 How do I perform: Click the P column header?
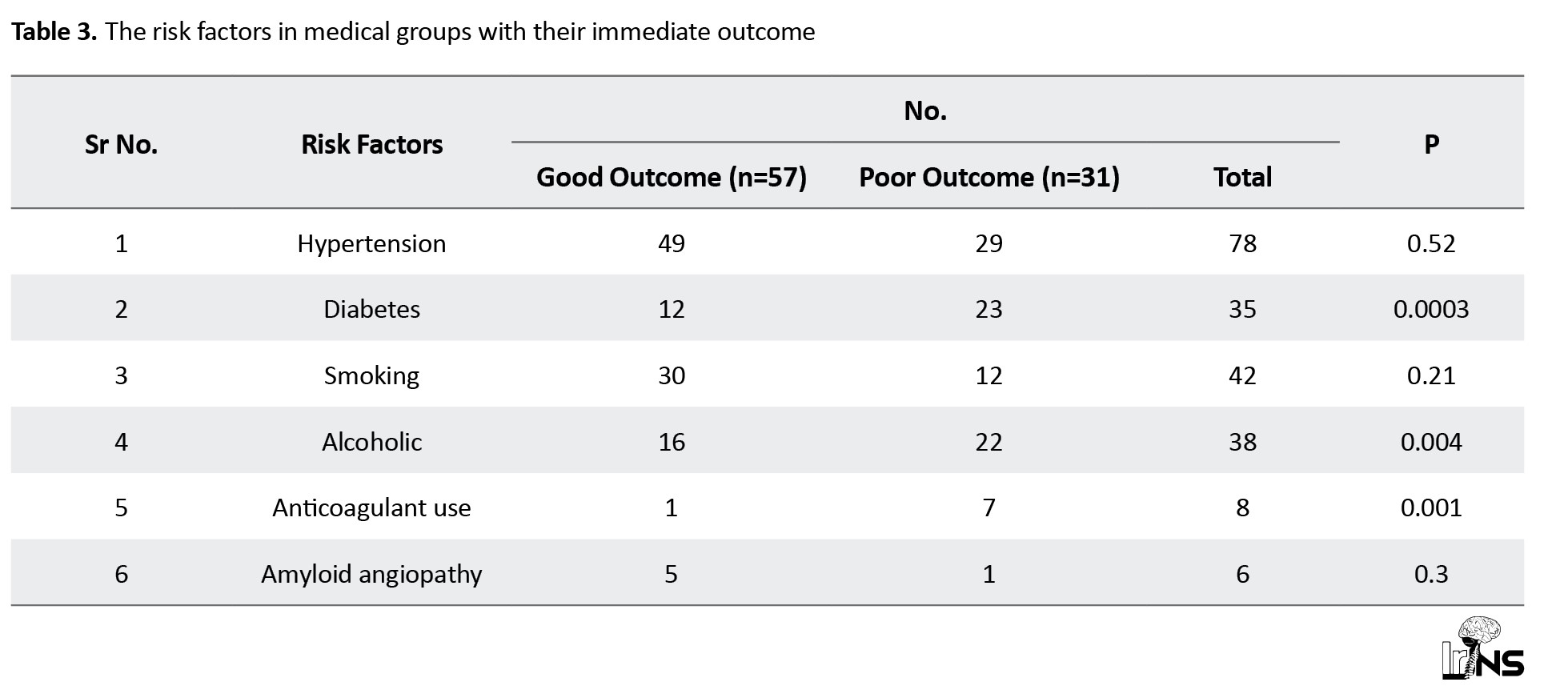click(1431, 144)
